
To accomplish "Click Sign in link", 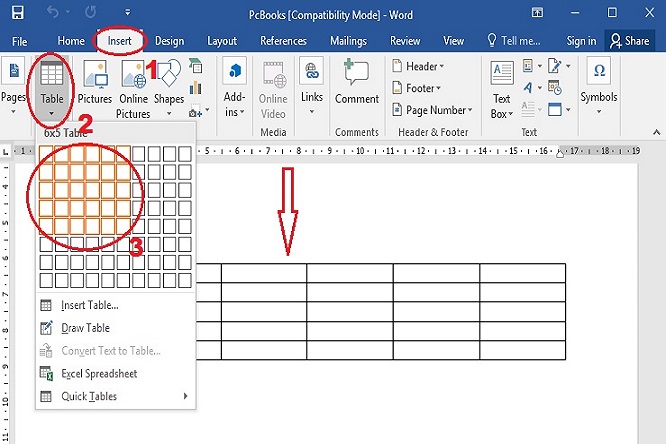I will (581, 41).
